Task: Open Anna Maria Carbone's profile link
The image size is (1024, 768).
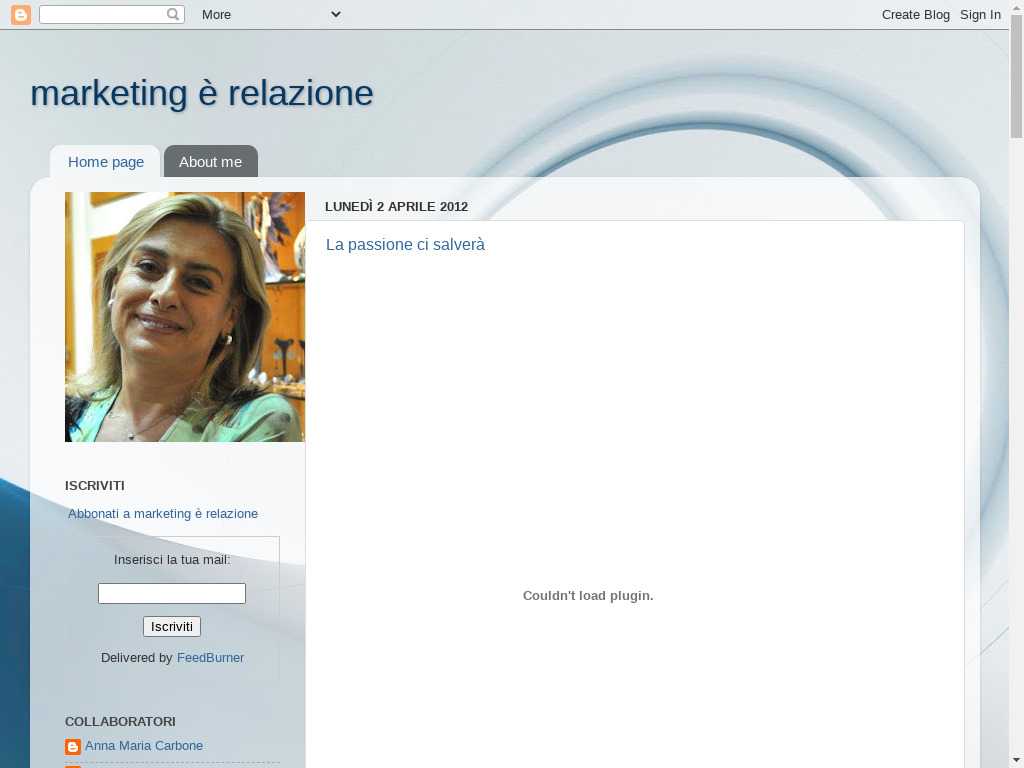Action: (x=144, y=746)
